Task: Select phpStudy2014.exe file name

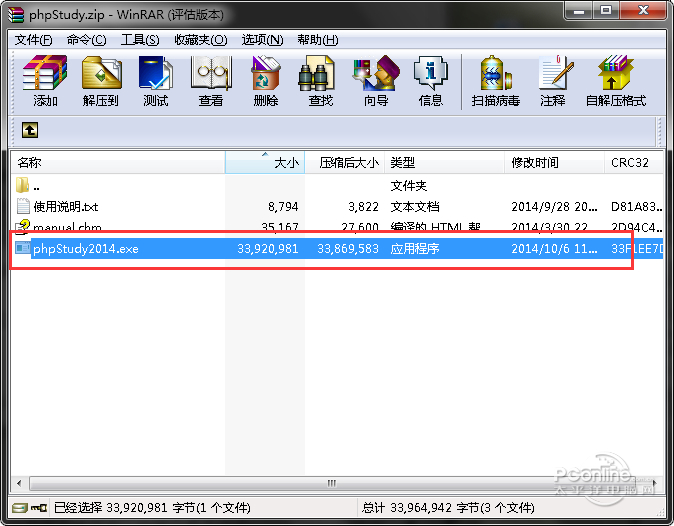Action: click(86, 249)
